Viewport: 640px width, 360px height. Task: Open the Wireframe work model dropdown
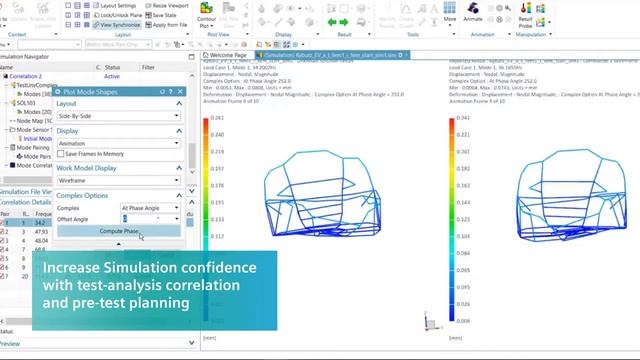pyautogui.click(x=119, y=180)
